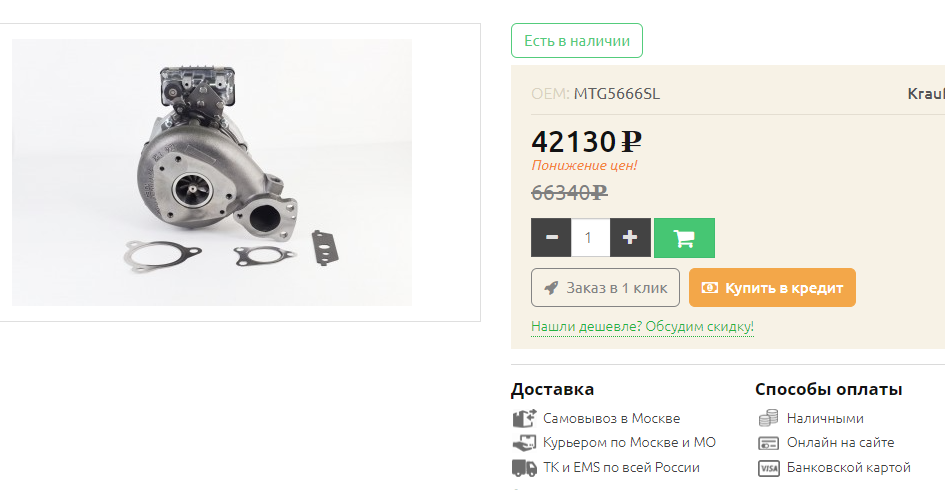This screenshot has width=945, height=490.
Task: Click the VISA icon by Банковской картой
Action: pyautogui.click(x=768, y=468)
